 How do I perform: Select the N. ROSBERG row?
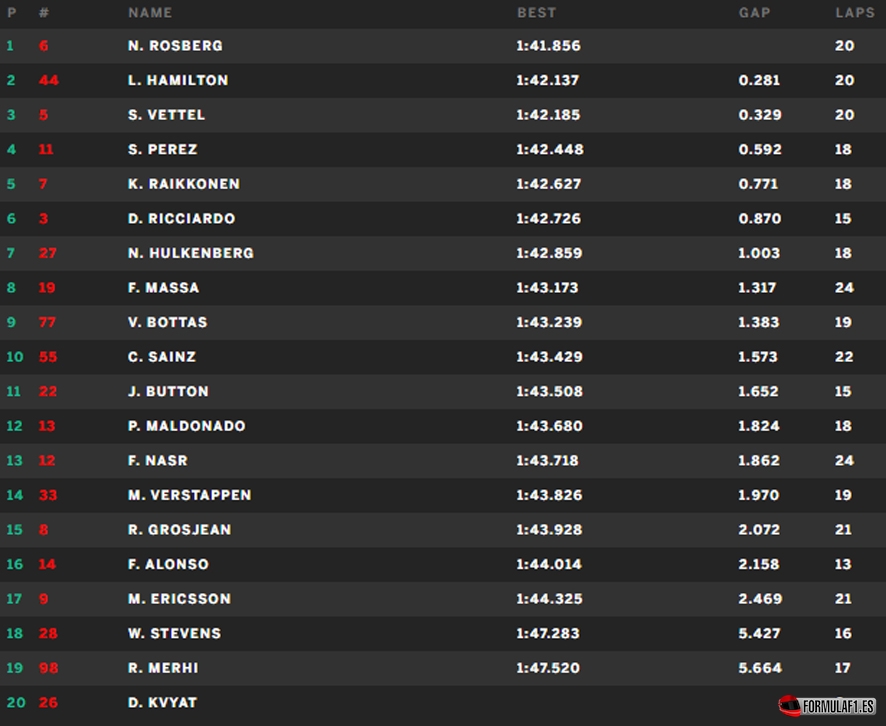(443, 46)
